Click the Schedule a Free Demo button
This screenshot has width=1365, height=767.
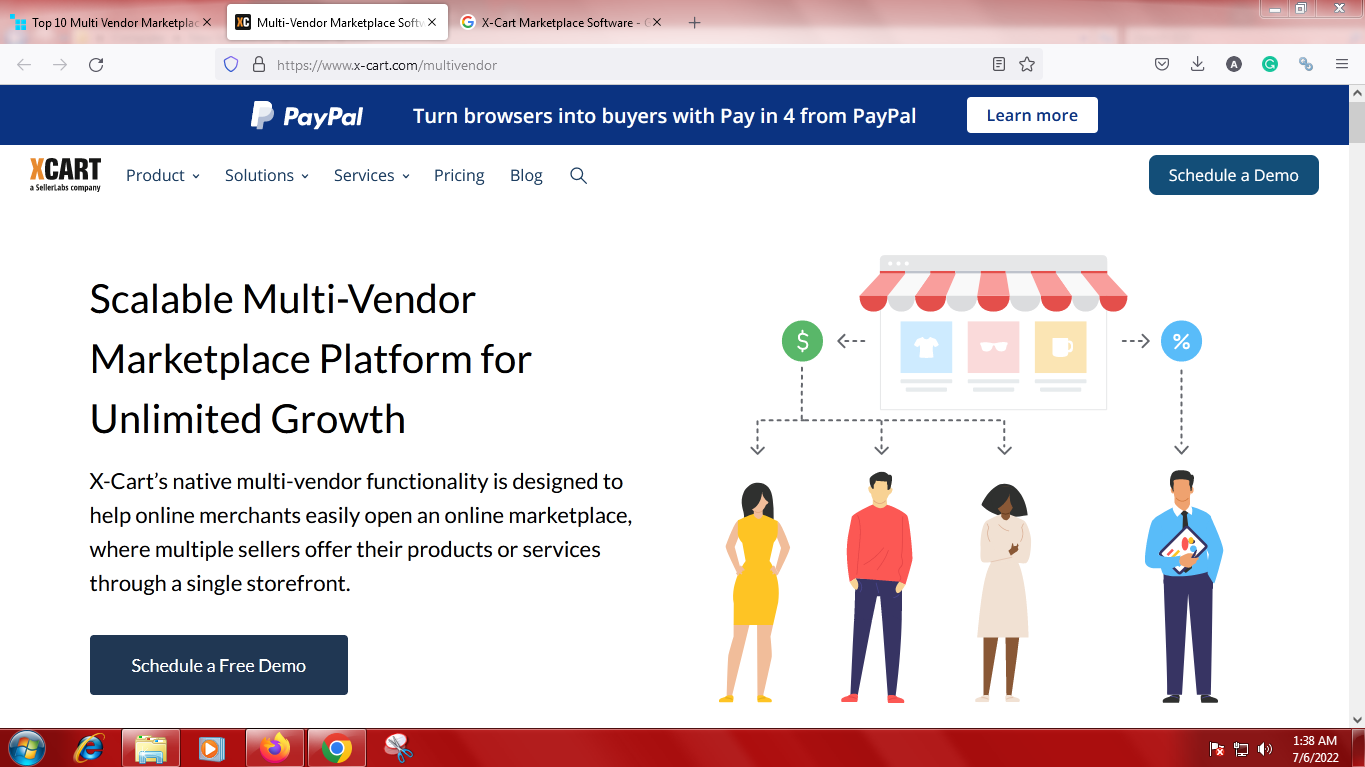tap(219, 665)
